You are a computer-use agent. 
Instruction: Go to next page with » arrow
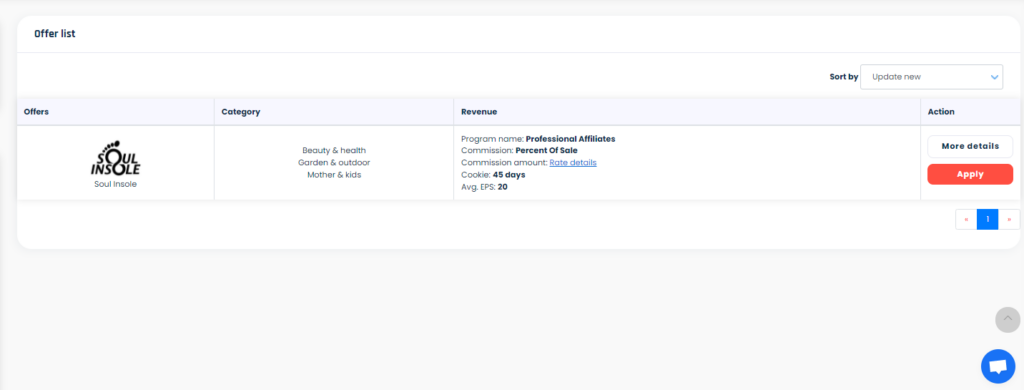click(1009, 219)
